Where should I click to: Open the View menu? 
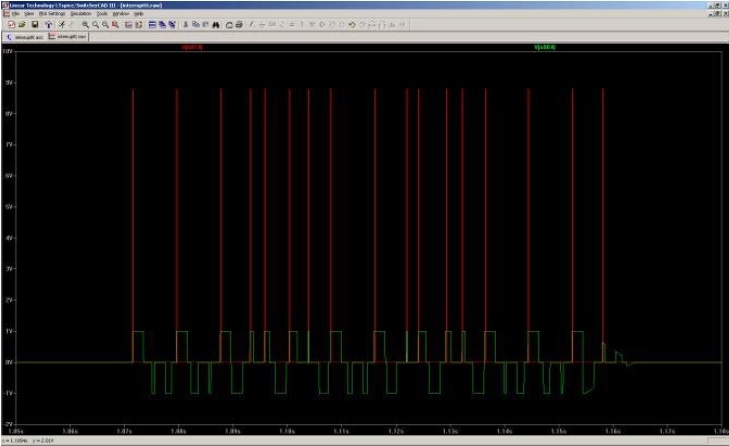(x=29, y=14)
